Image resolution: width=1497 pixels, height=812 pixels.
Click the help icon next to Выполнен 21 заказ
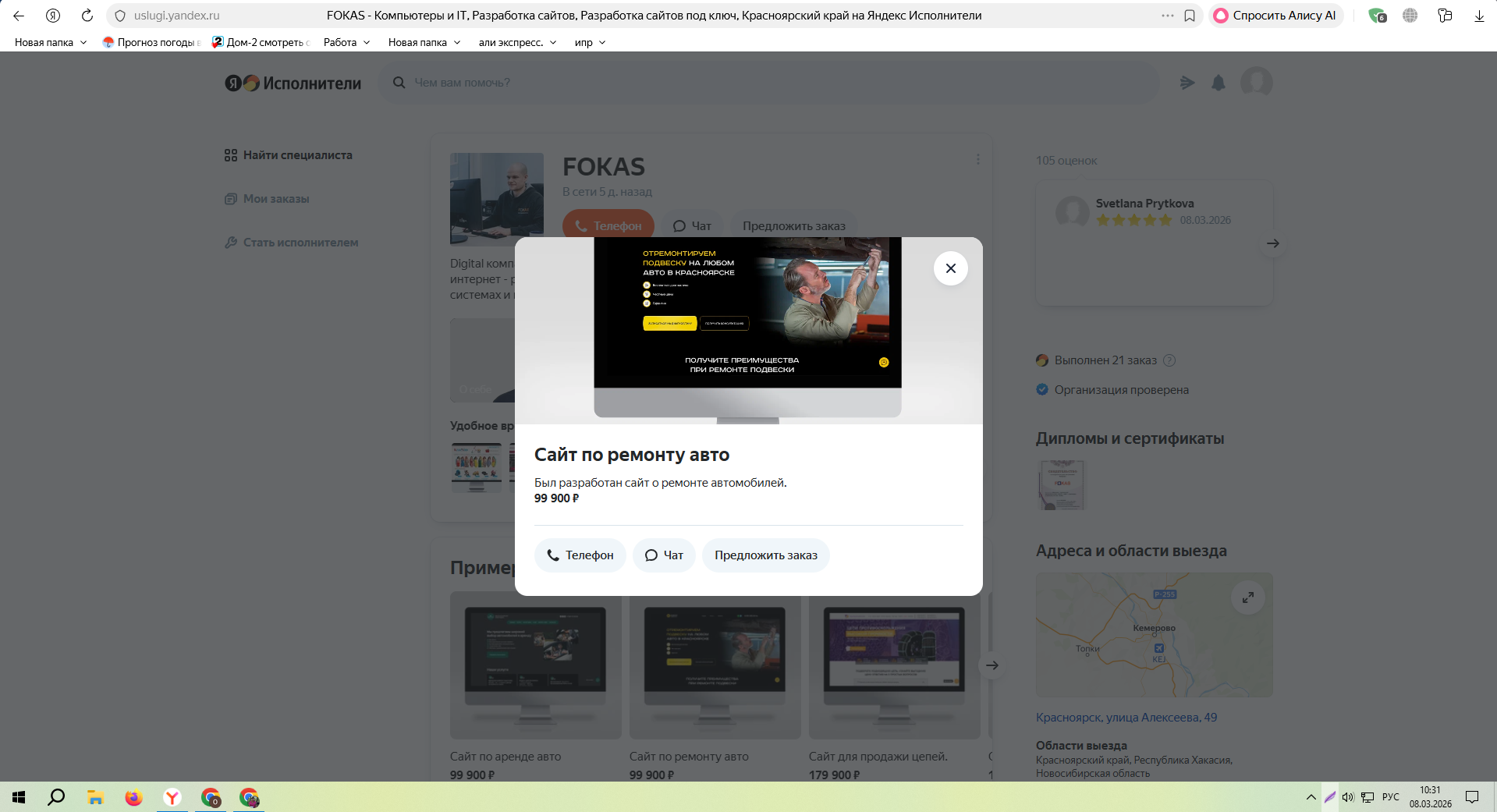[x=1169, y=360]
